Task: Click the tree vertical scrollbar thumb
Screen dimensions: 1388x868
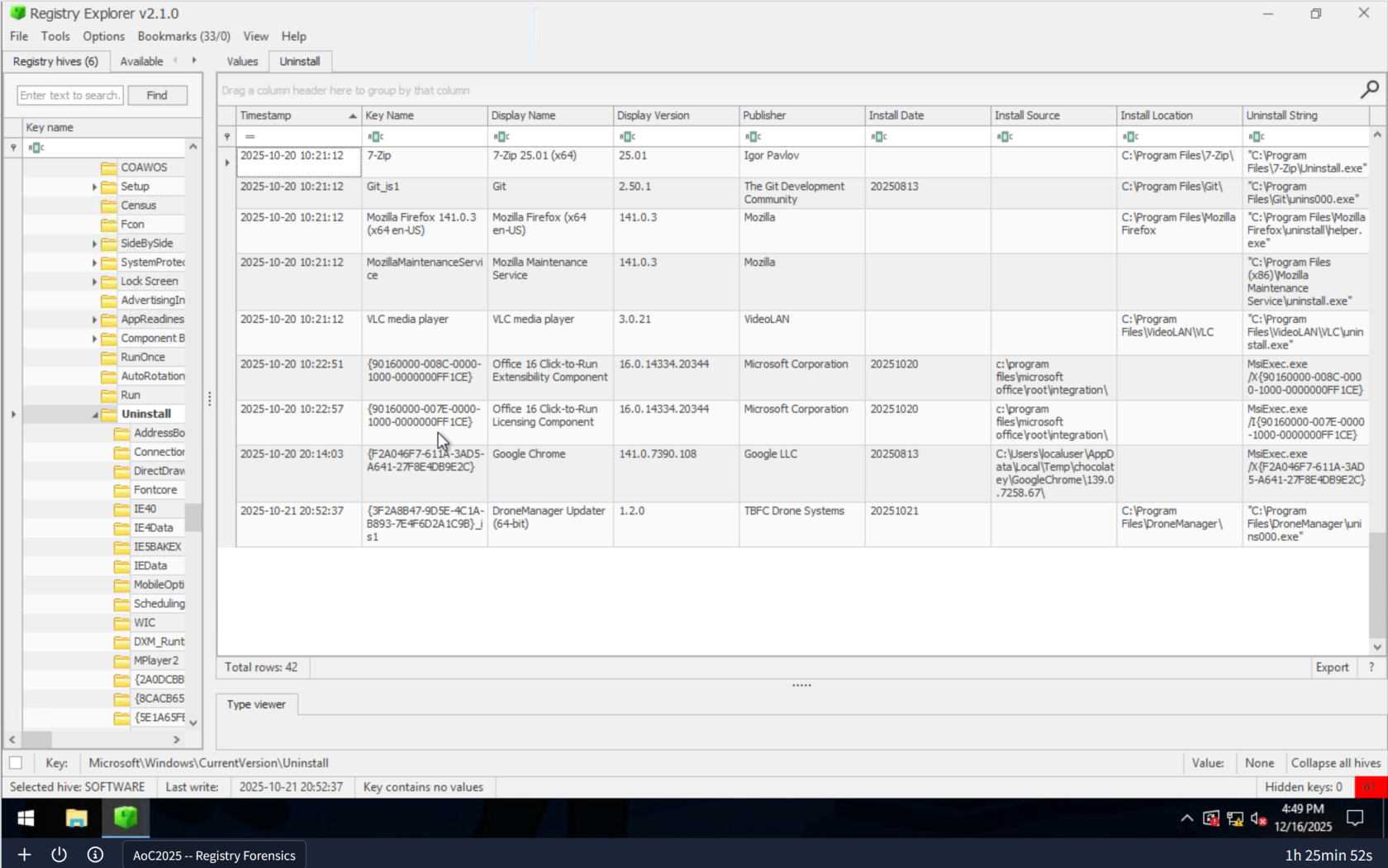Action: point(193,518)
